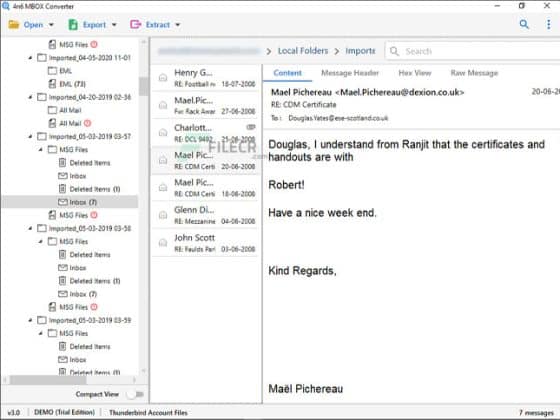Click sender address Mael.Pichereau@dexion.co.uk
Viewport: 560px width, 420px height.
point(400,92)
